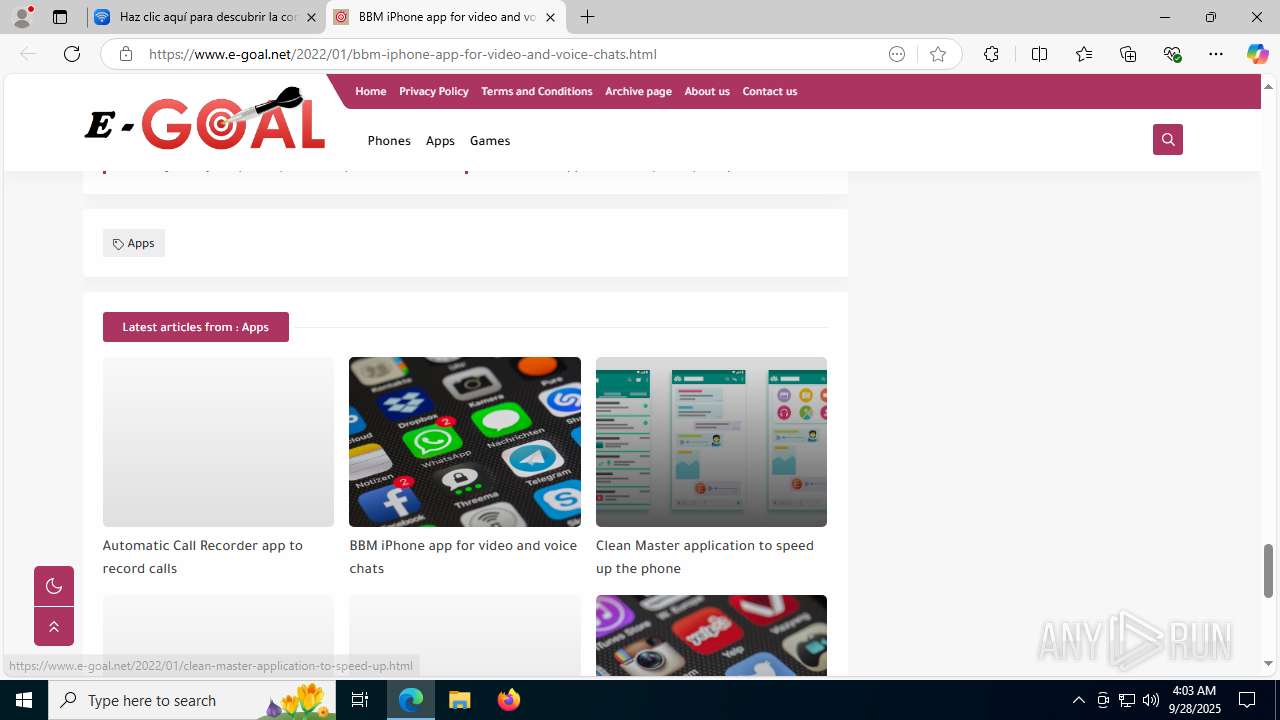Open volume speaker tray icon
Image resolution: width=1280 pixels, height=720 pixels.
[x=1151, y=700]
